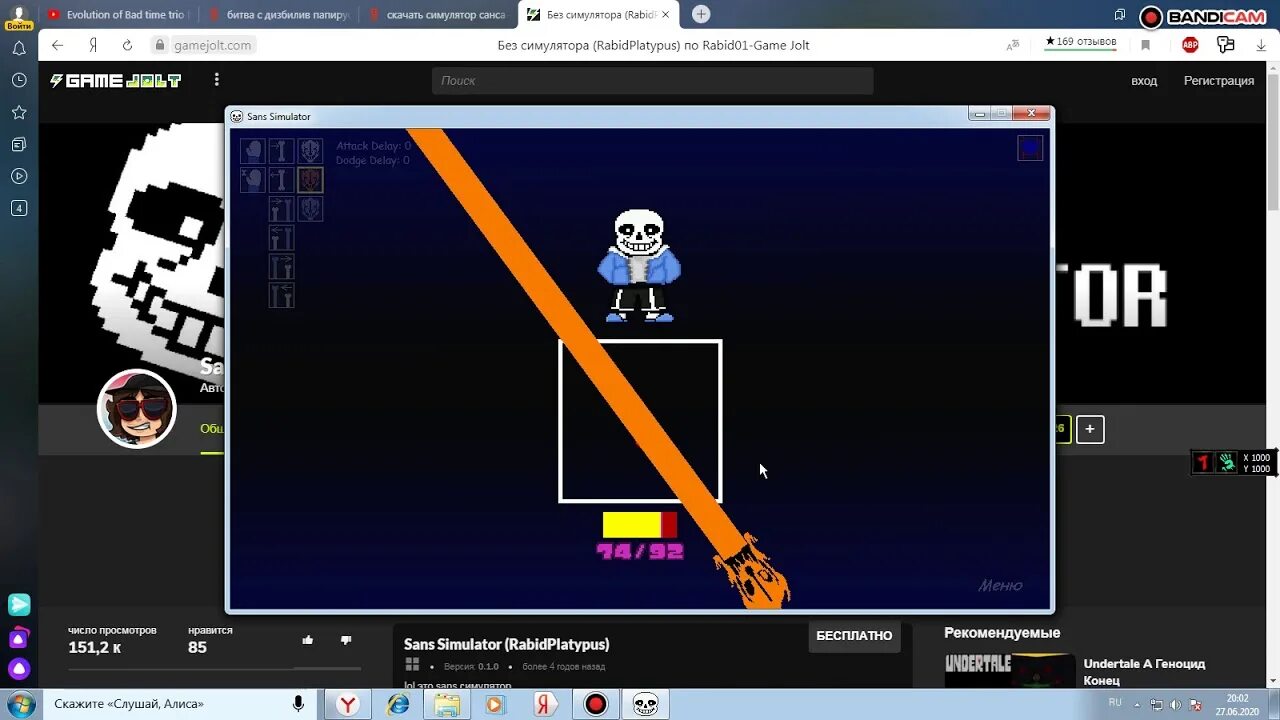This screenshot has width=1280, height=720.
Task: Open the Windows Start menu
Action: tap(19, 704)
